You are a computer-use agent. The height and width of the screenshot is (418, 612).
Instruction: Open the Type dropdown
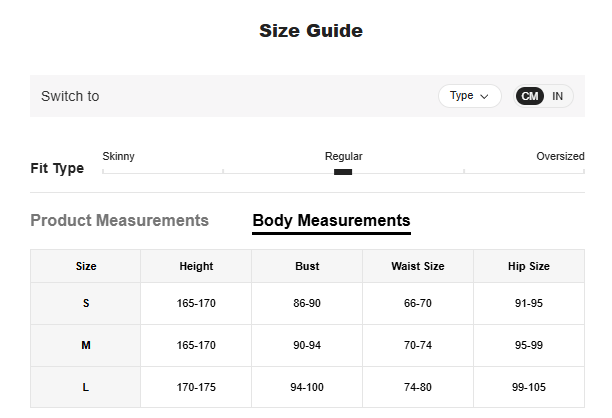469,96
